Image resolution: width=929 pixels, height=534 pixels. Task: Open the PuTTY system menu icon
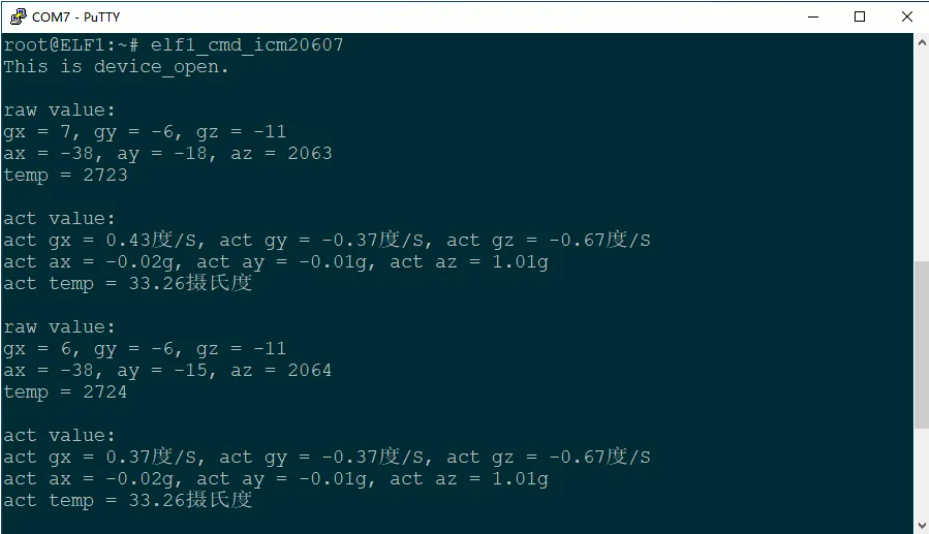(x=18, y=17)
